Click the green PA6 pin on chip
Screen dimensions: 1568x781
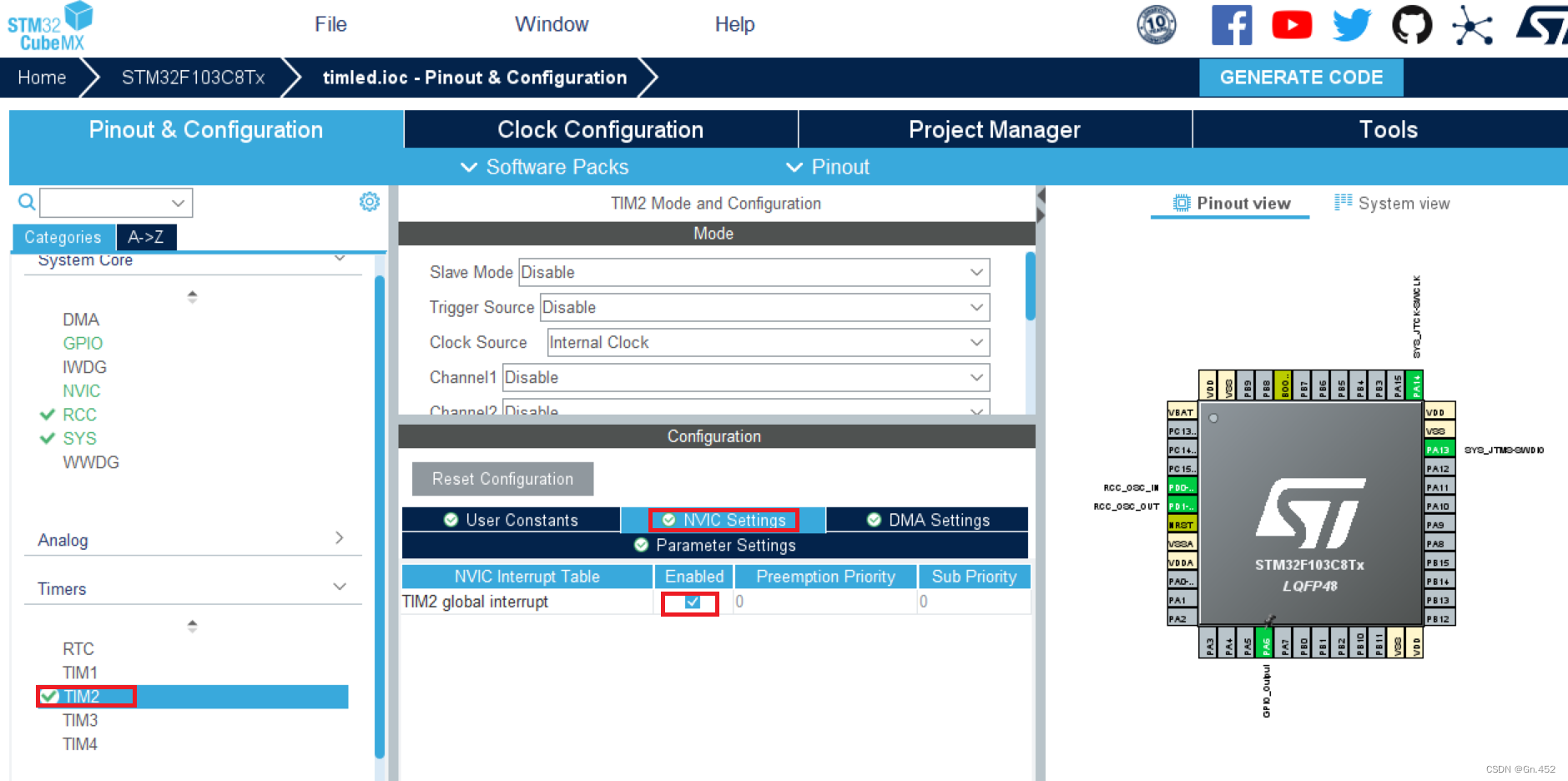coord(1265,642)
